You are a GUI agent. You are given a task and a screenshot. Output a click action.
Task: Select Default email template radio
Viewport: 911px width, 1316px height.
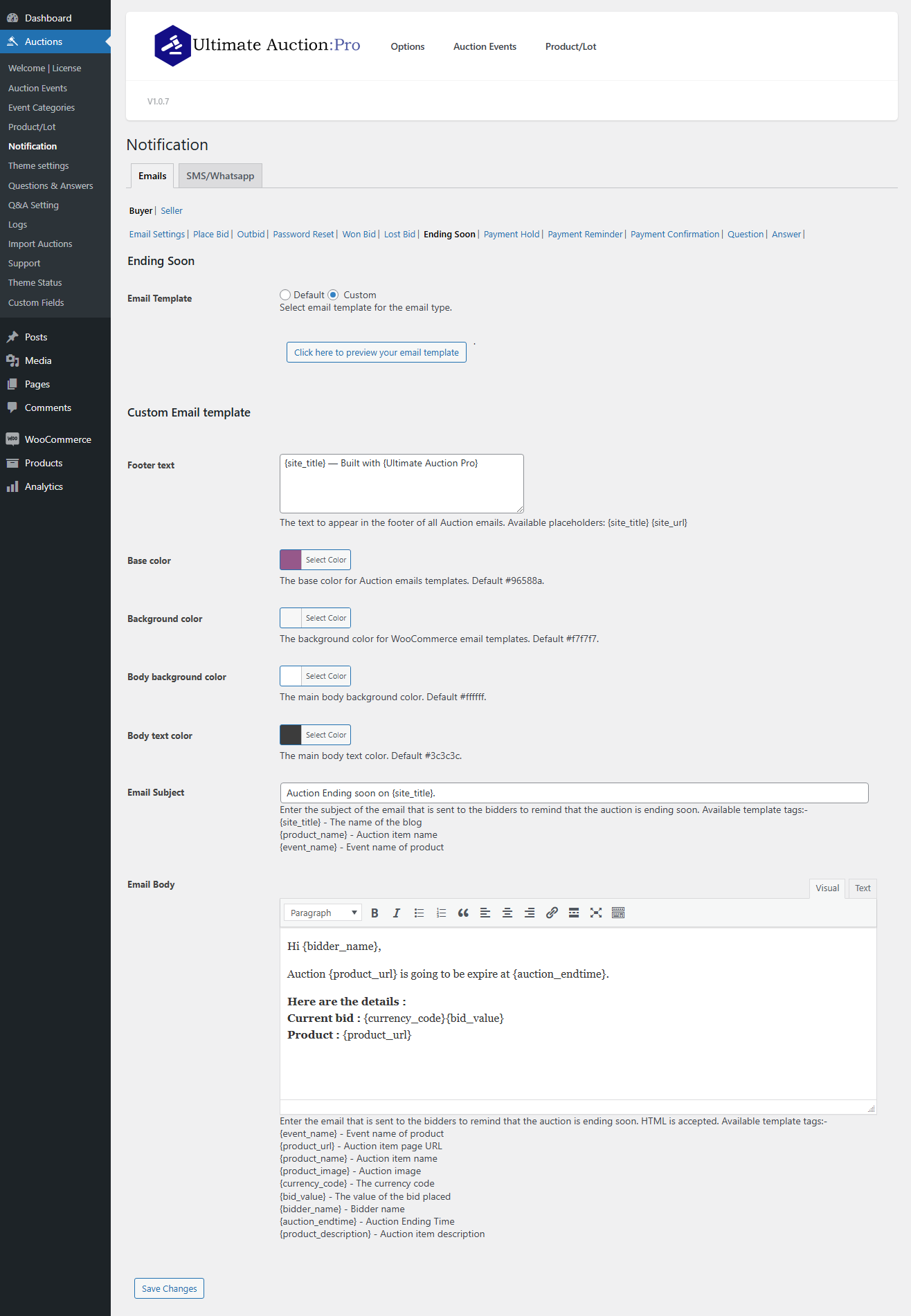[285, 295]
